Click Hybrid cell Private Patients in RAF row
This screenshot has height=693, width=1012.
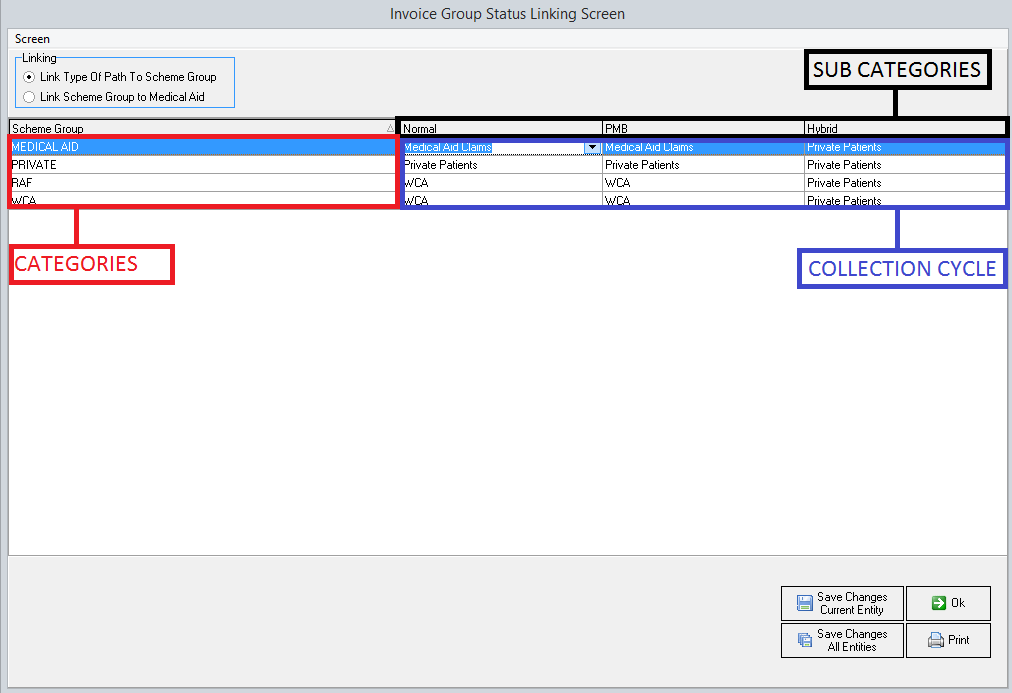pos(905,183)
